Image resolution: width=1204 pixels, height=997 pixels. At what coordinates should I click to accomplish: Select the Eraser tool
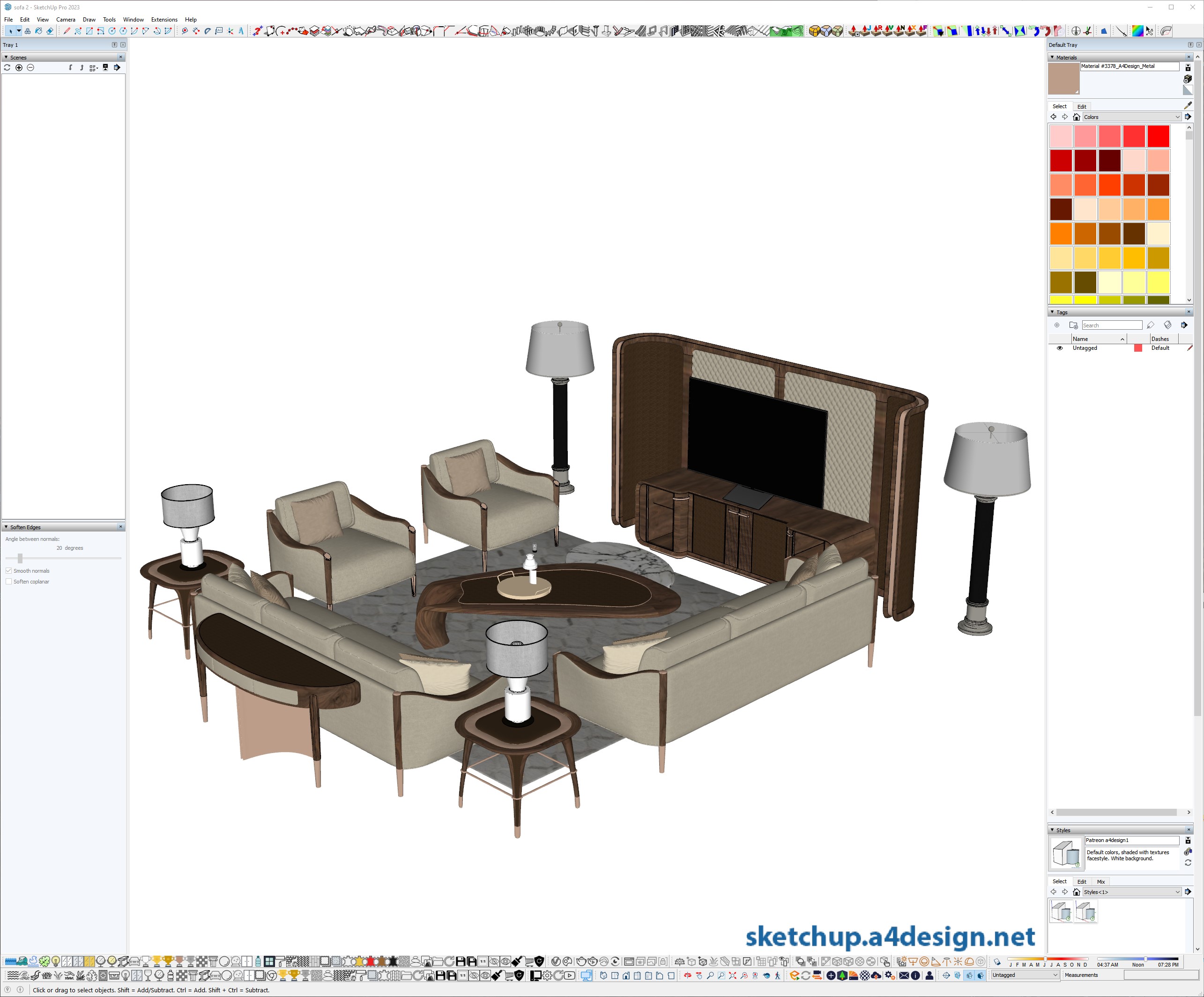50,31
